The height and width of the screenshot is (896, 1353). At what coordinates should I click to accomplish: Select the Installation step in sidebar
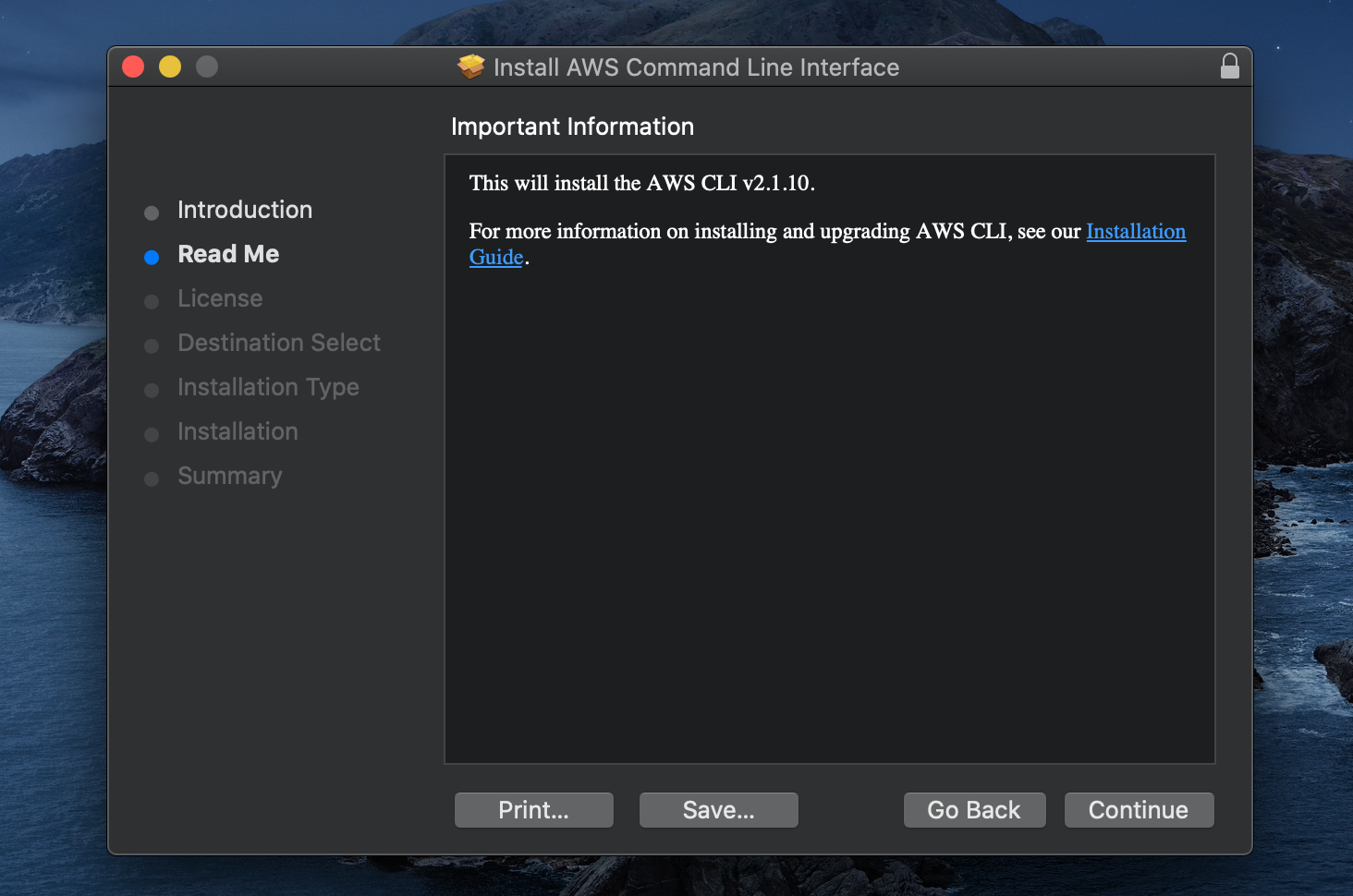(x=238, y=431)
